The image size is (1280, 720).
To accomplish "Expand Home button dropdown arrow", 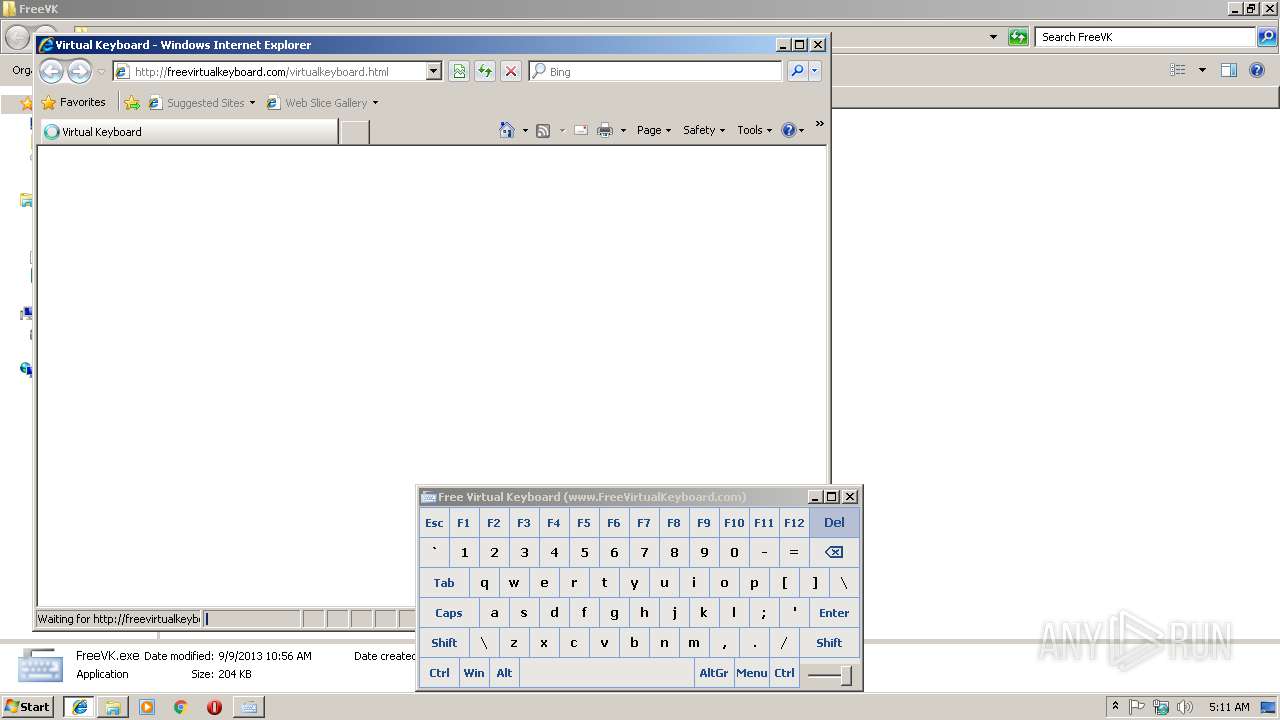I will pyautogui.click(x=525, y=130).
